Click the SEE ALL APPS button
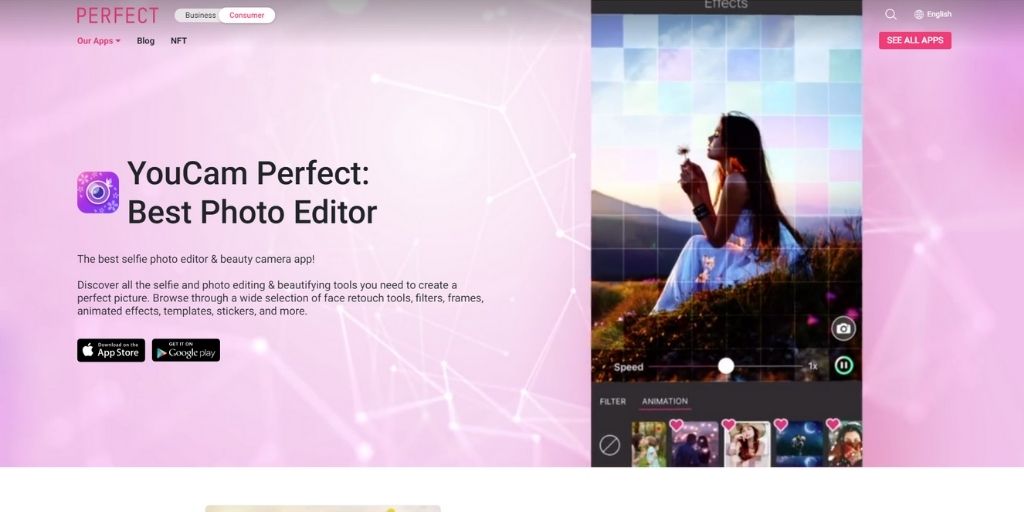Image resolution: width=1024 pixels, height=512 pixels. pos(915,40)
